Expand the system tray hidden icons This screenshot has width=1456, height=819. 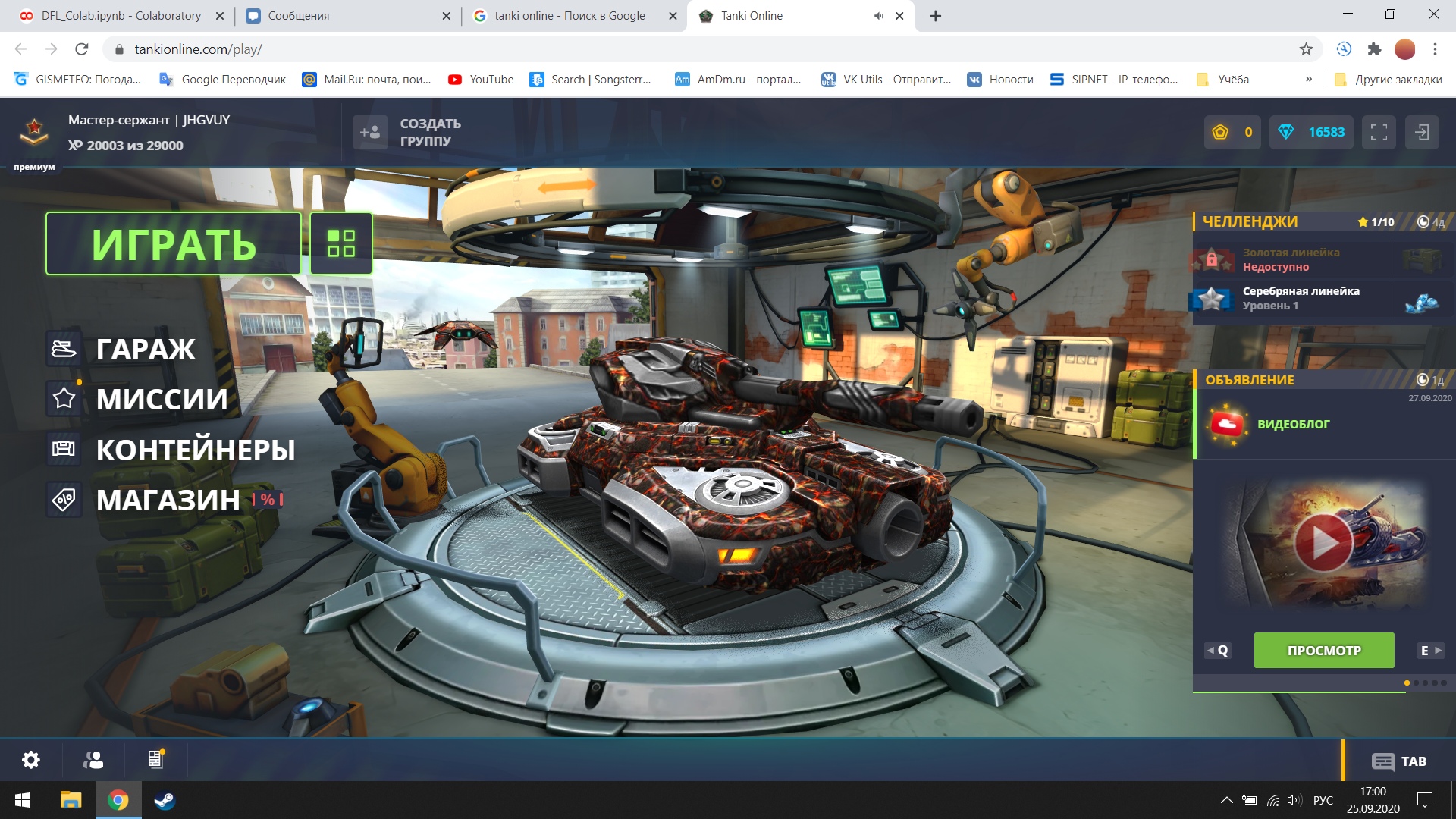click(x=1226, y=800)
